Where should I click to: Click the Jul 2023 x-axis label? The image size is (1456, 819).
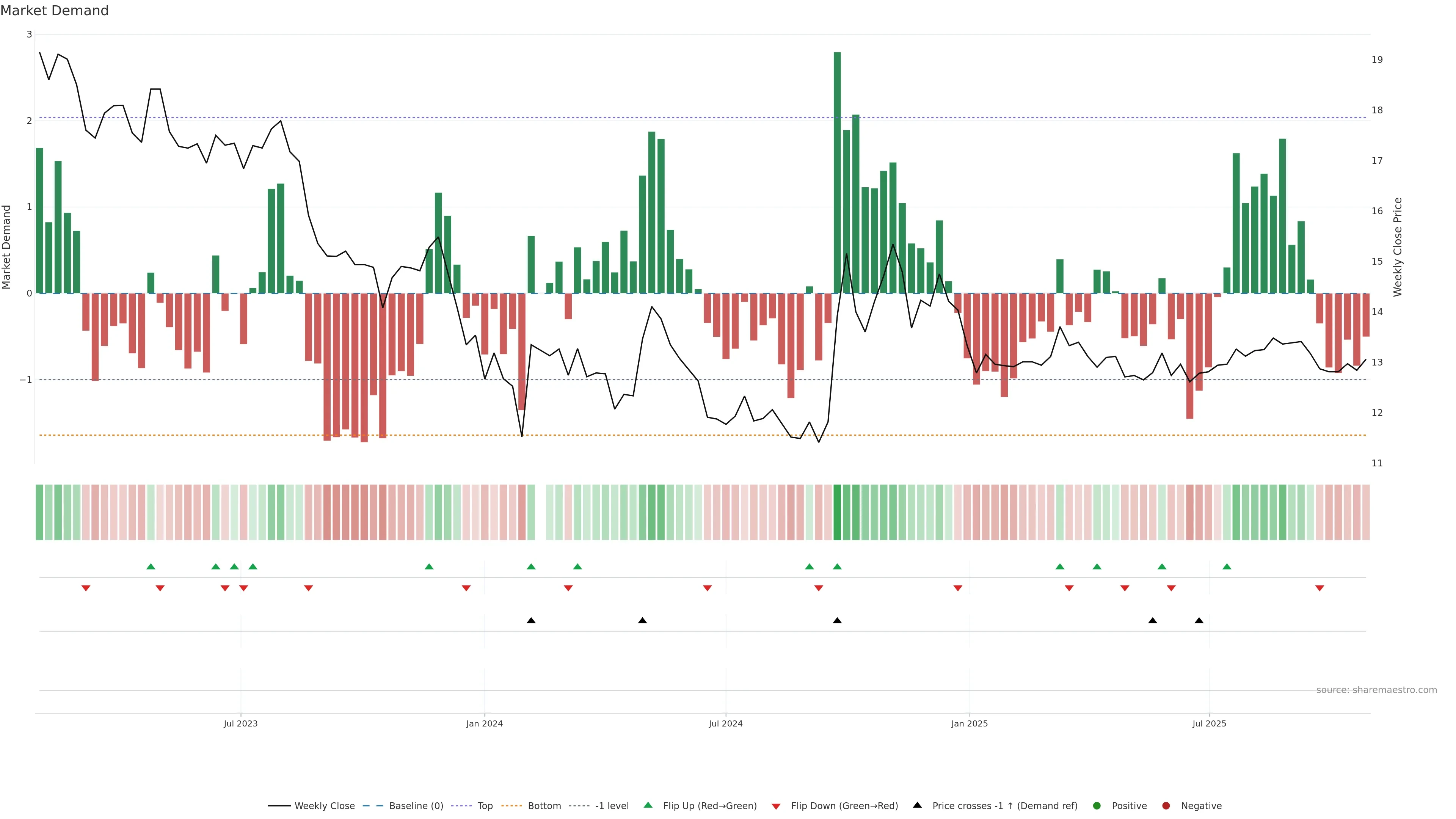(x=240, y=723)
